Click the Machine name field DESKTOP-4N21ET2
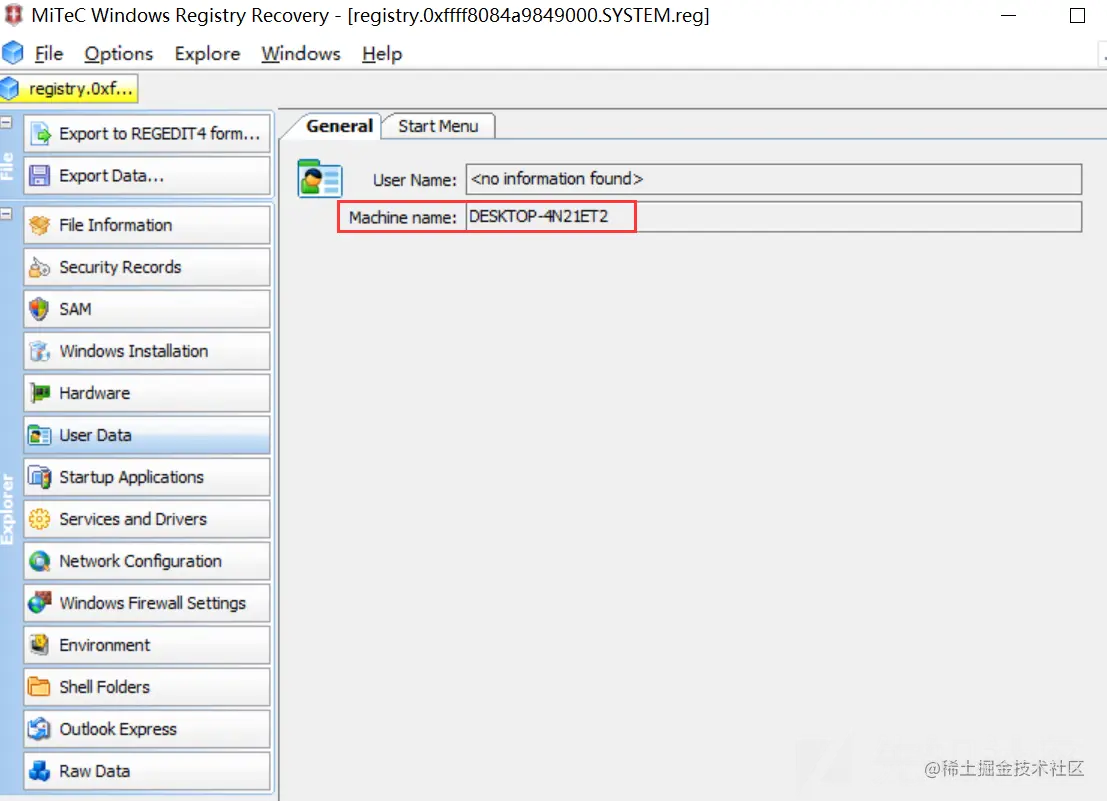This screenshot has width=1107, height=801. (774, 217)
